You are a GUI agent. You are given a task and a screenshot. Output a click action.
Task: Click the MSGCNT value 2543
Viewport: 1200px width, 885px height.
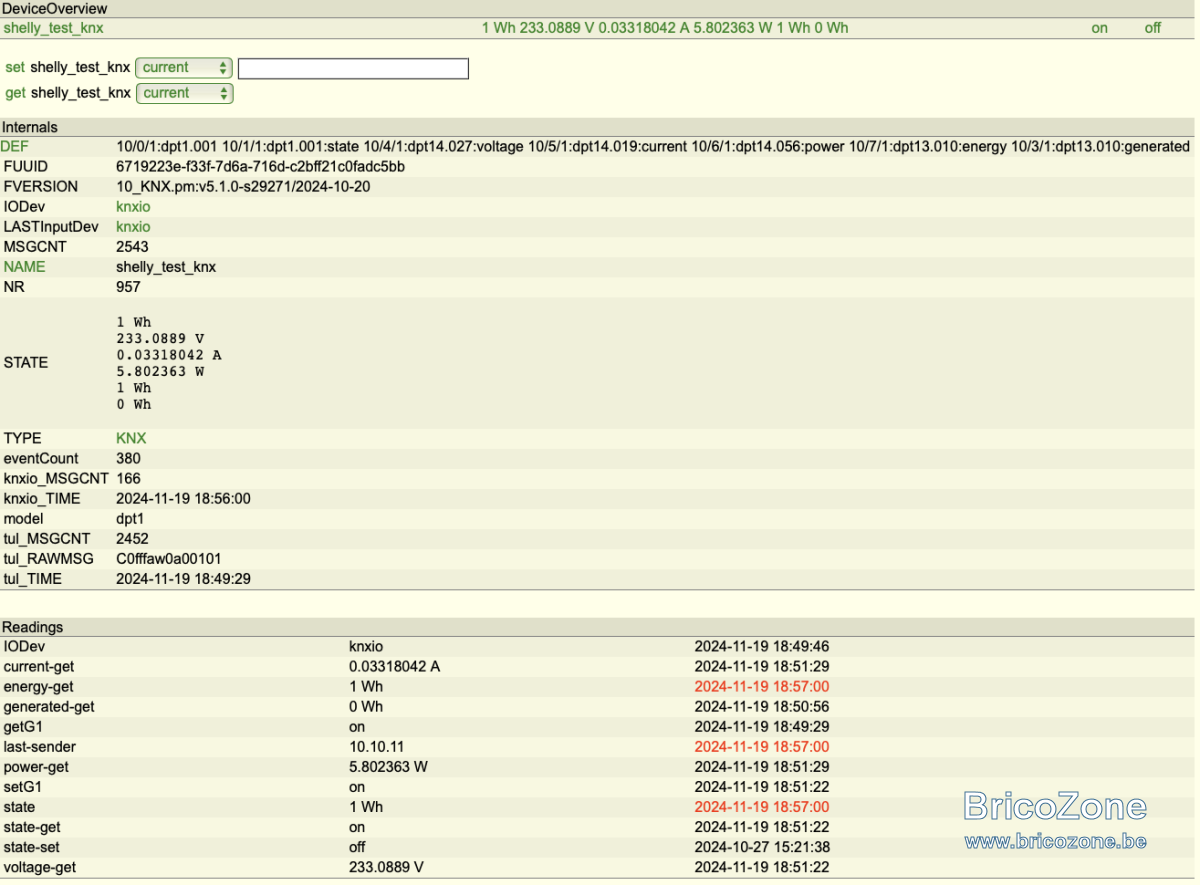pyautogui.click(x=132, y=247)
